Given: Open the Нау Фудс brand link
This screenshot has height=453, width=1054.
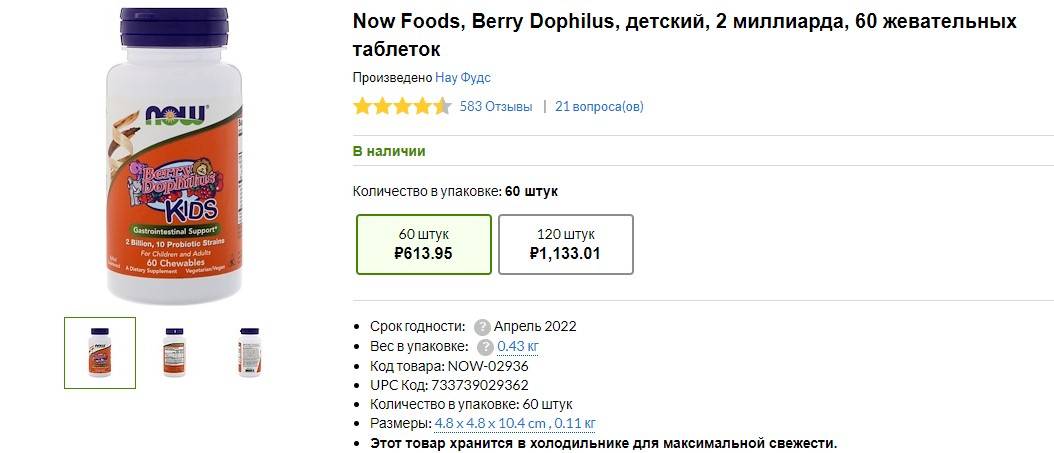Looking at the screenshot, I should tap(462, 77).
